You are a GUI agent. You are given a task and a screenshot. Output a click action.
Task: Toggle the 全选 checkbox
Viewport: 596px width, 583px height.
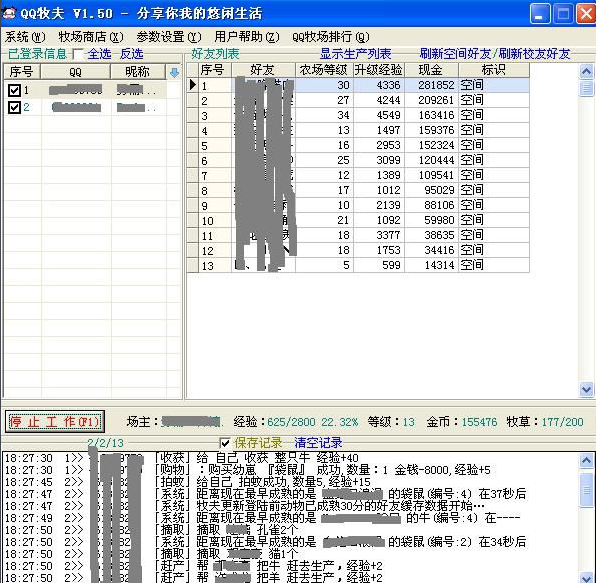coord(78,54)
